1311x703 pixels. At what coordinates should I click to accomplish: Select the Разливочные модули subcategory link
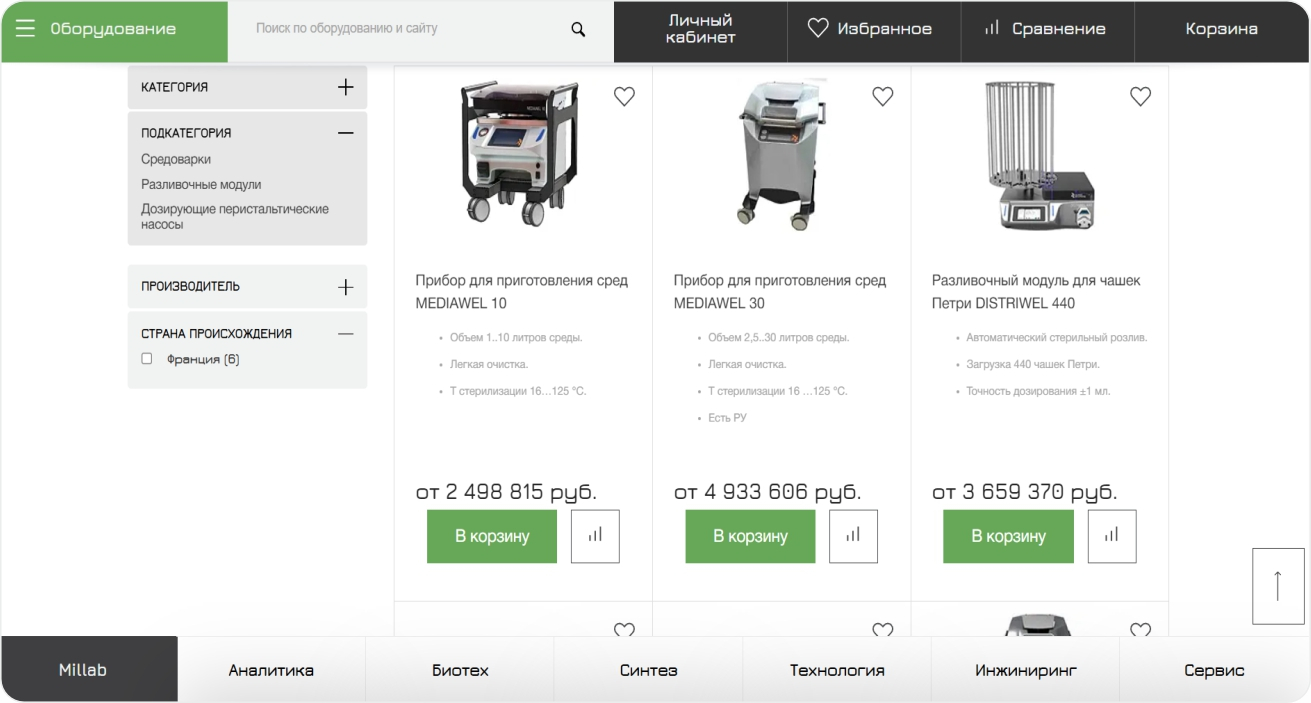click(x=201, y=185)
